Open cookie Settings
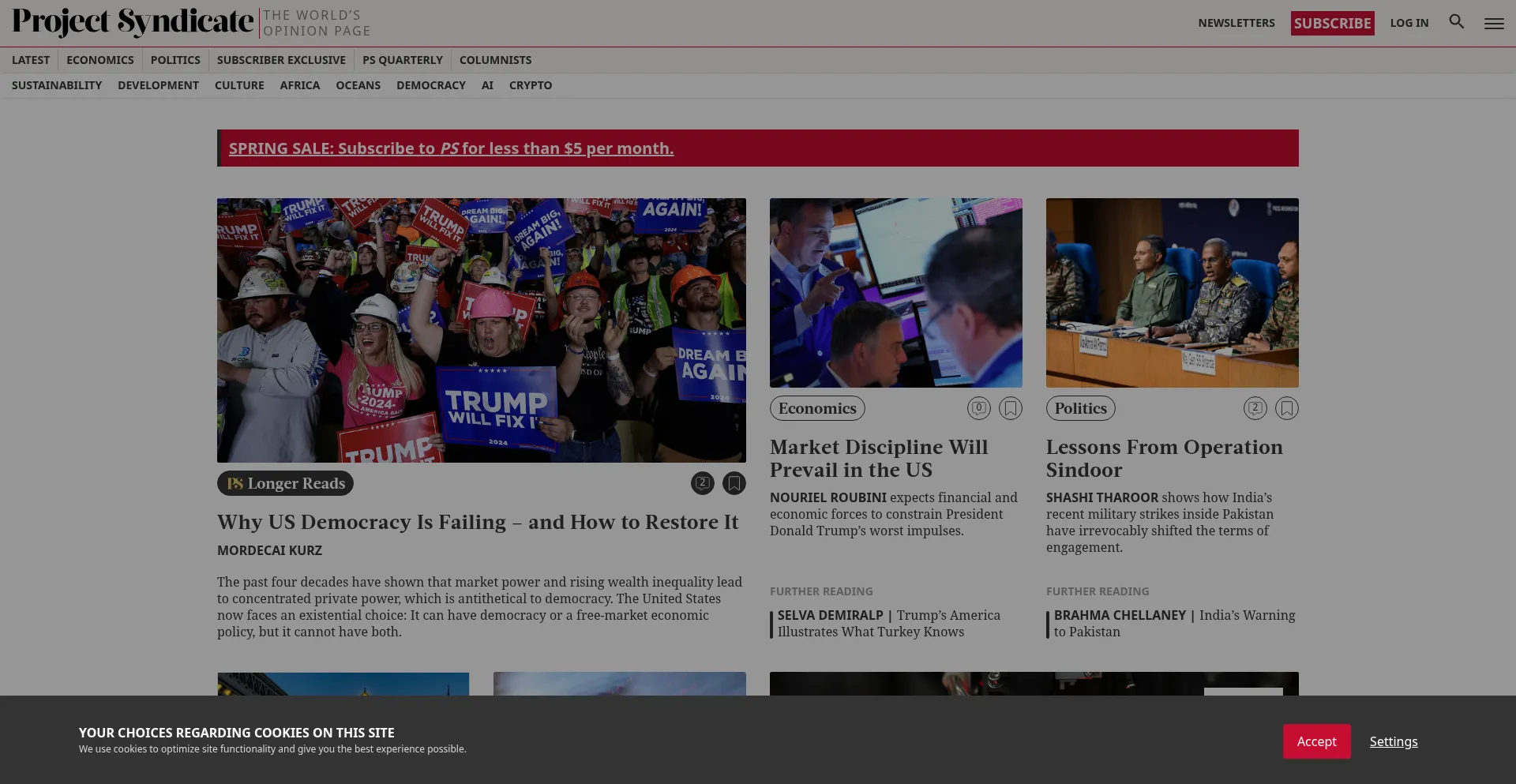 point(1394,741)
